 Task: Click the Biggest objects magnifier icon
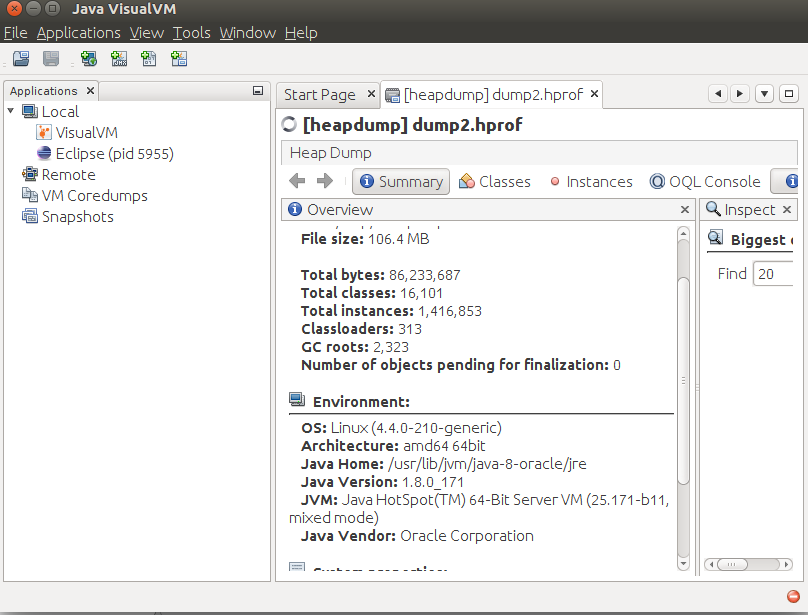pos(715,238)
